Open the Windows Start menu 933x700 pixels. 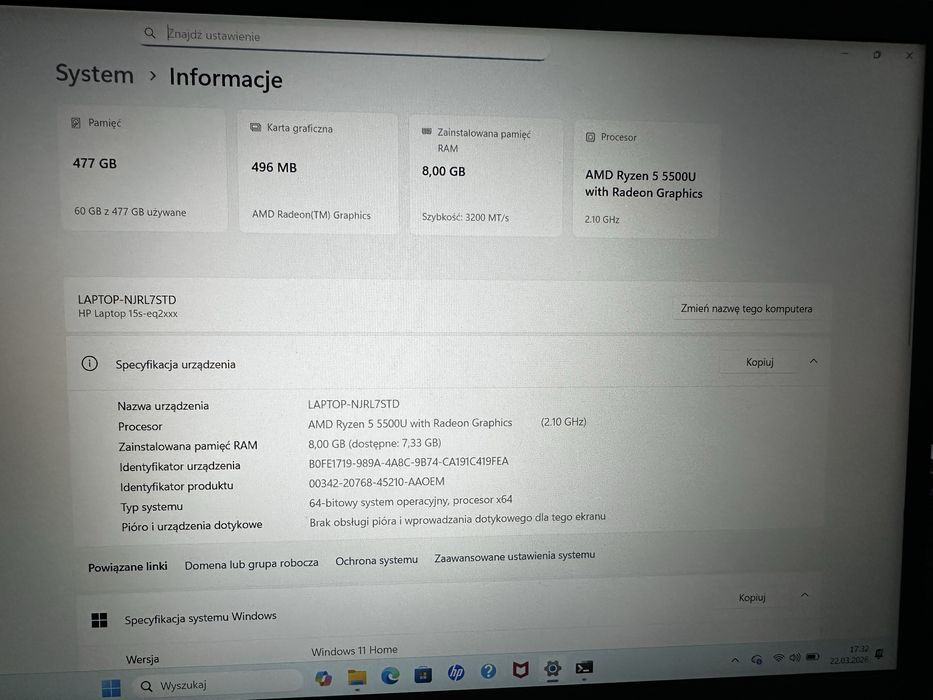[111, 688]
